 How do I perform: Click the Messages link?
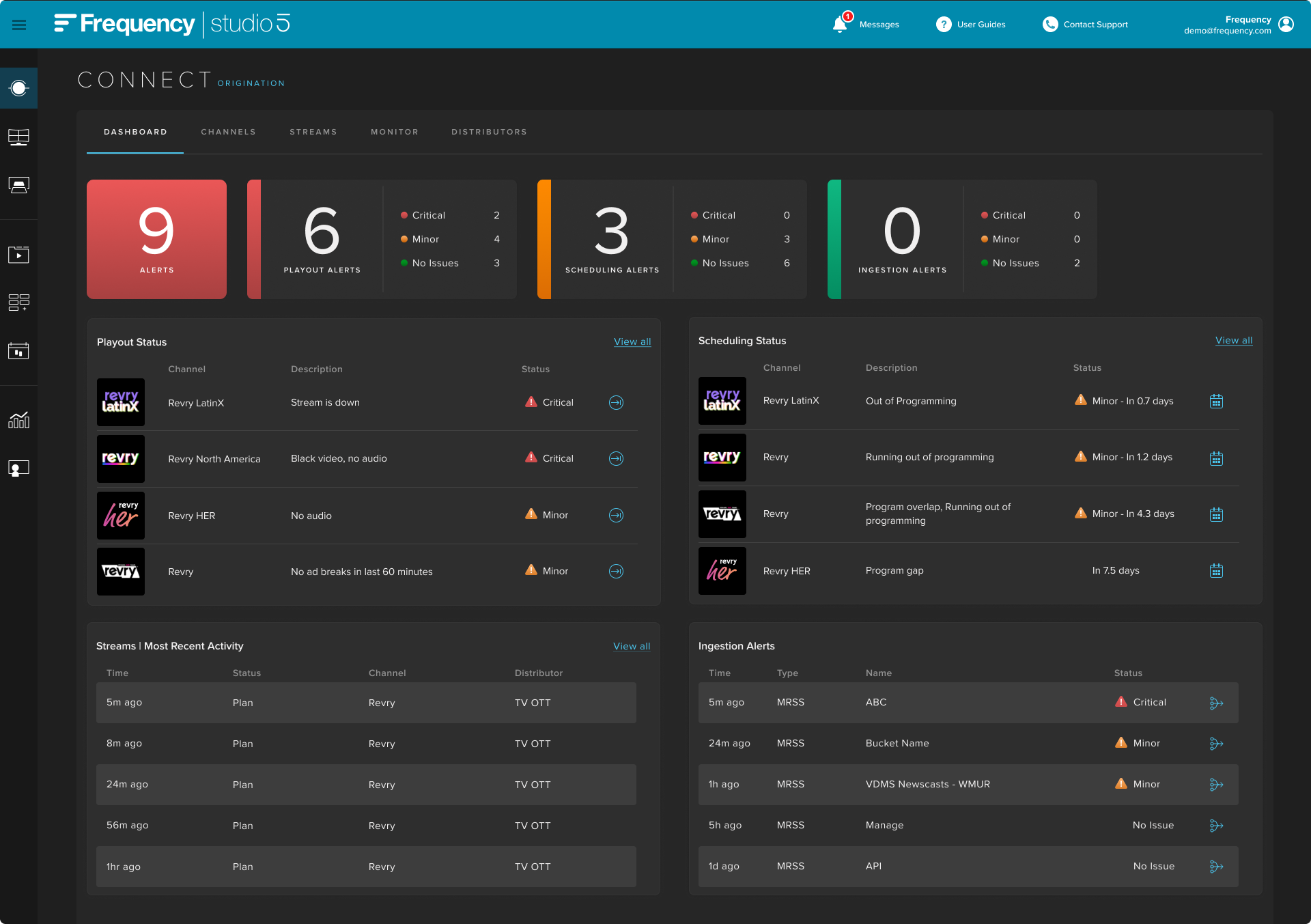pyautogui.click(x=879, y=25)
